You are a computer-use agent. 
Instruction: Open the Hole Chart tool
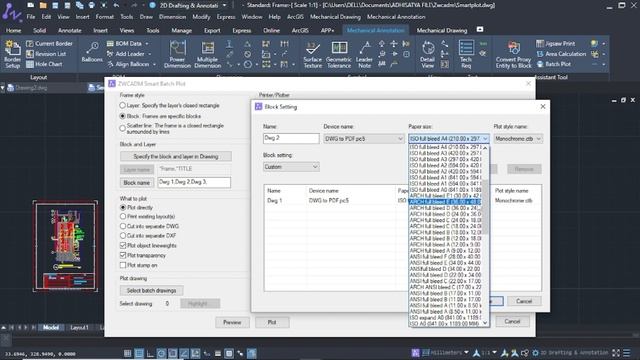point(44,64)
